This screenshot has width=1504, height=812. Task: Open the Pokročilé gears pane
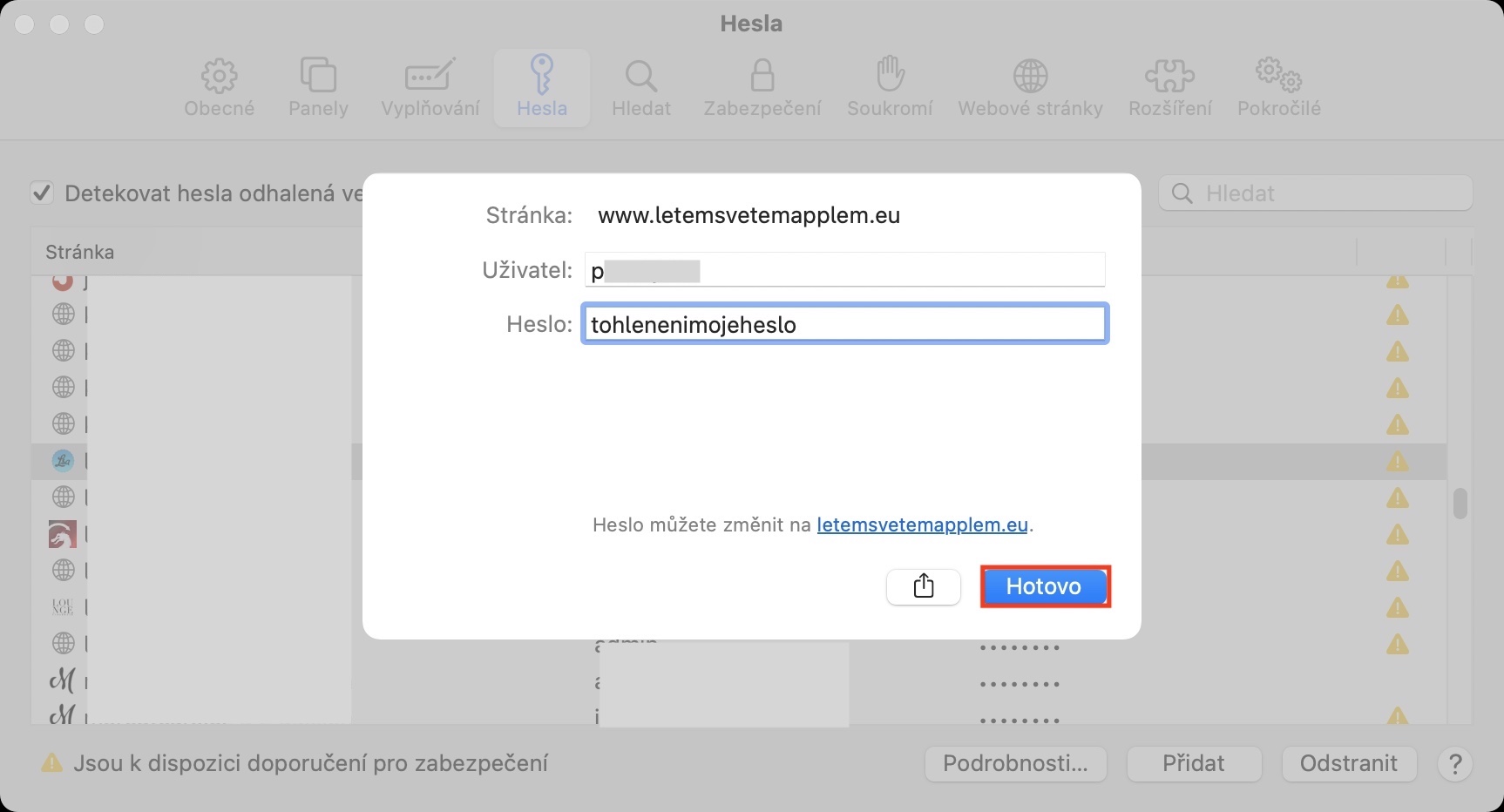(1279, 88)
